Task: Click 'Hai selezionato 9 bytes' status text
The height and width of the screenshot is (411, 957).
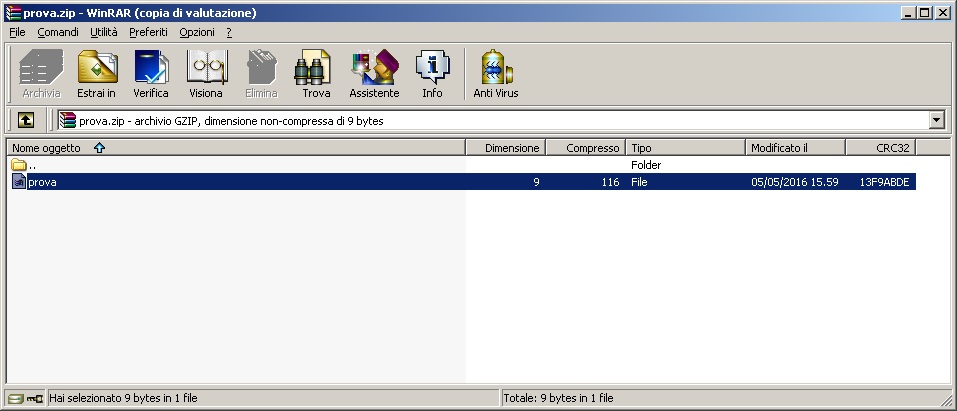Action: 123,398
